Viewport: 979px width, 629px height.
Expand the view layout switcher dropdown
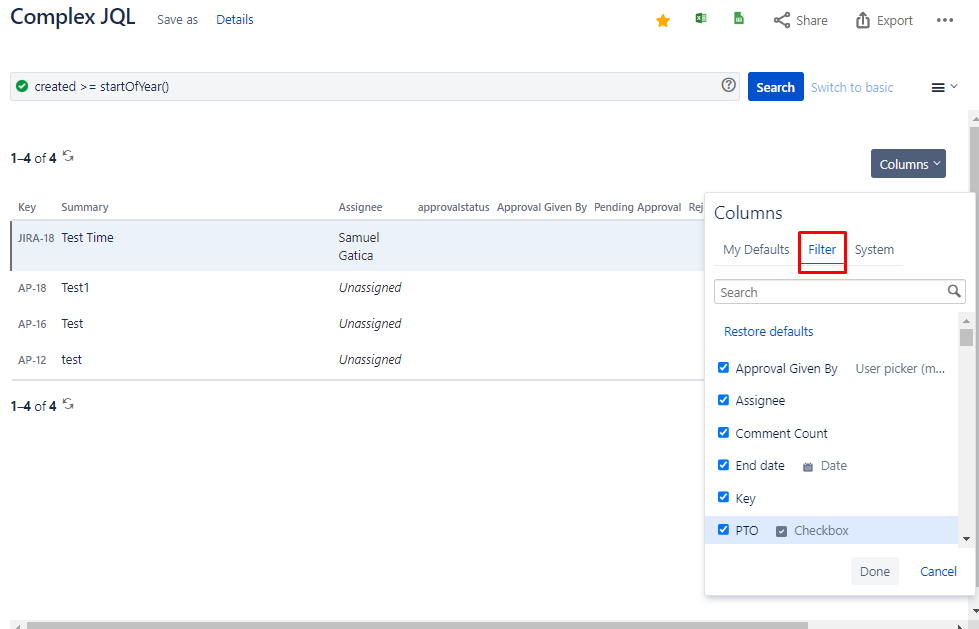(x=944, y=87)
